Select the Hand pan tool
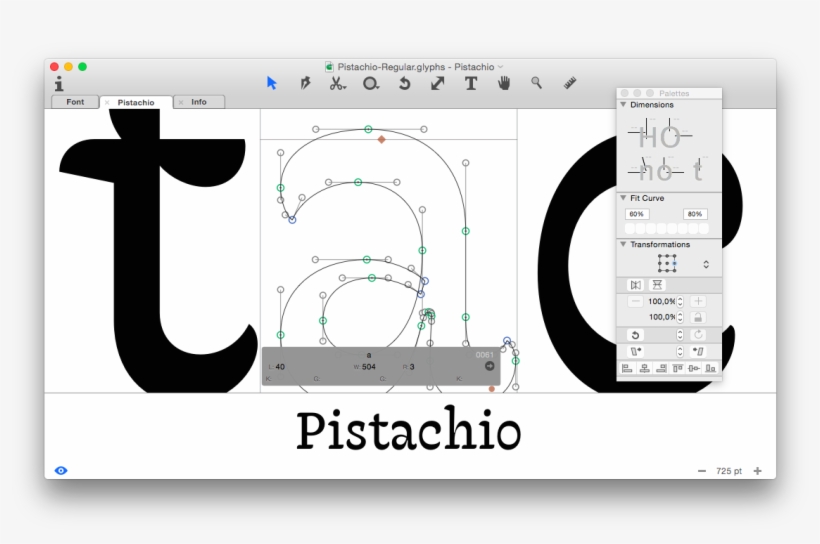The image size is (820, 544). pyautogui.click(x=504, y=83)
